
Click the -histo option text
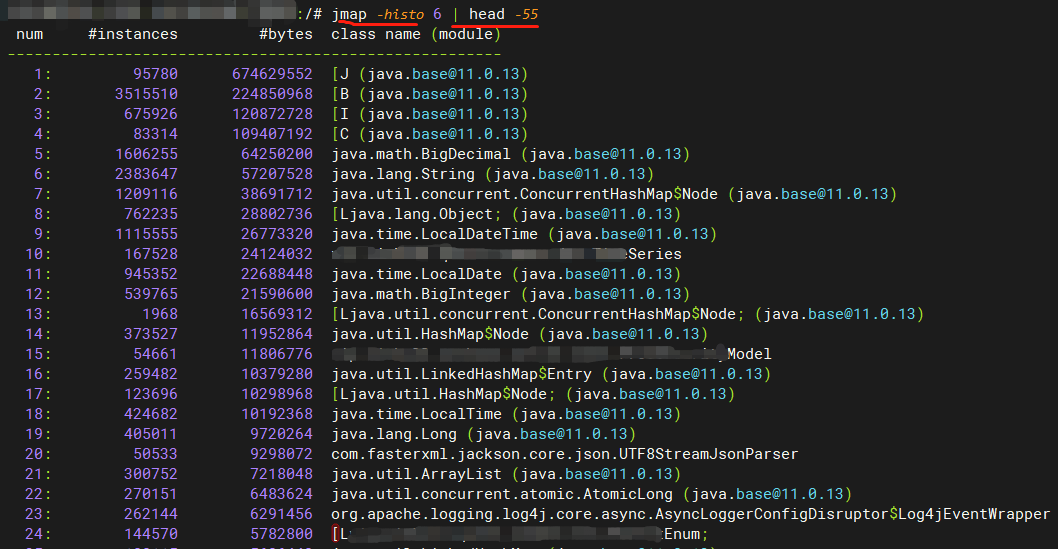[402, 14]
